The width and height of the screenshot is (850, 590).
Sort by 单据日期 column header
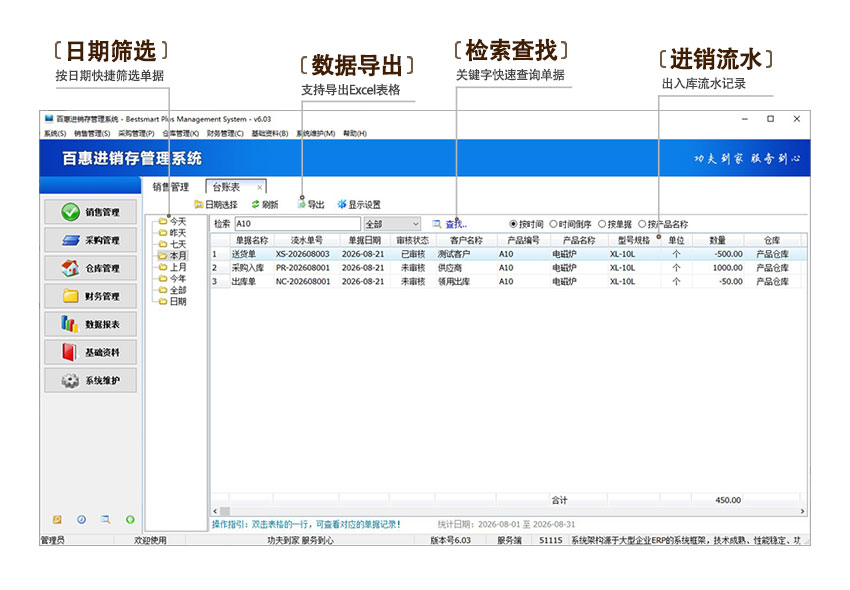click(x=364, y=240)
